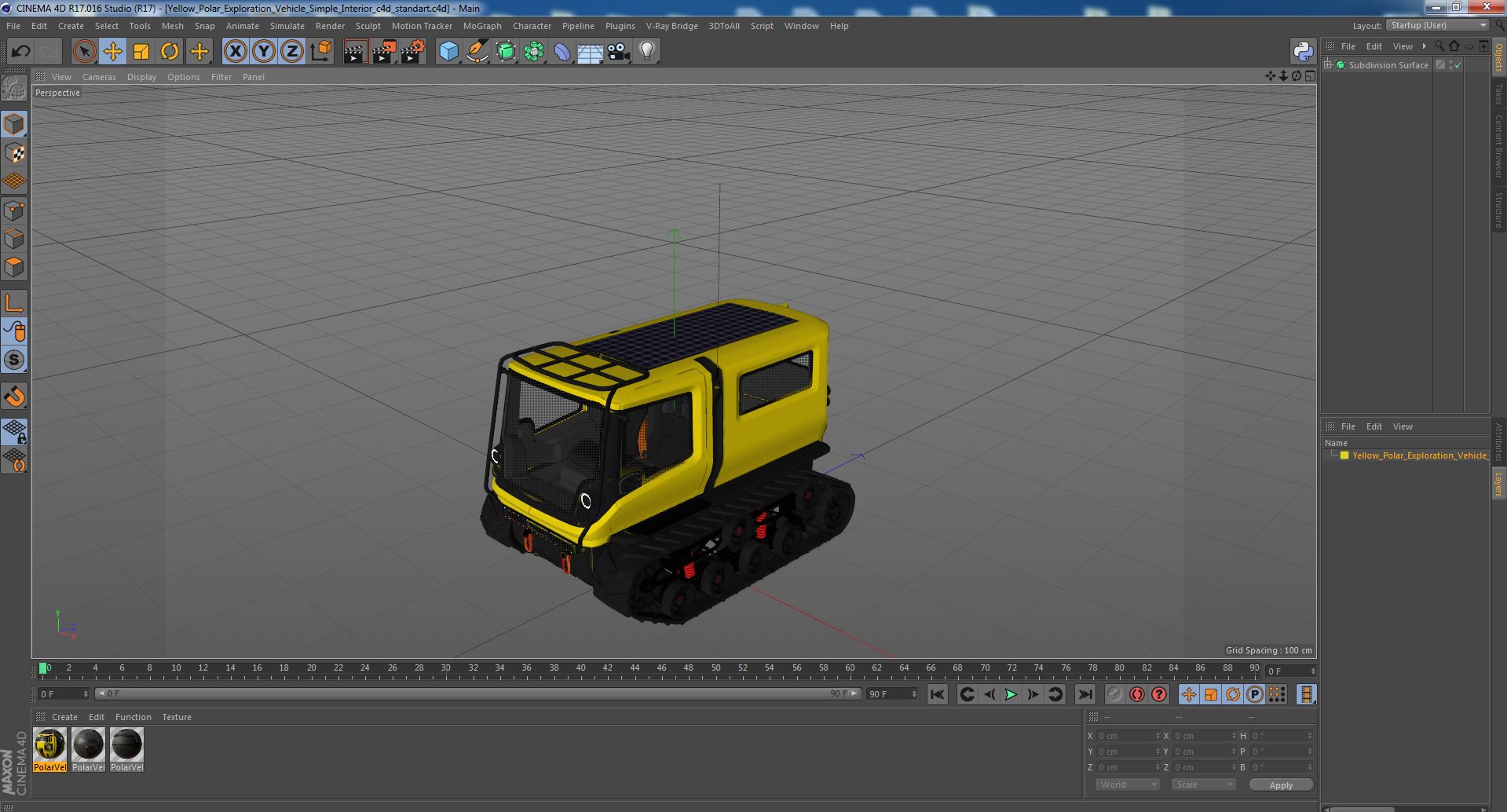Screen dimensions: 1507x812
Task: Switch to Edges mode
Action: point(14,239)
